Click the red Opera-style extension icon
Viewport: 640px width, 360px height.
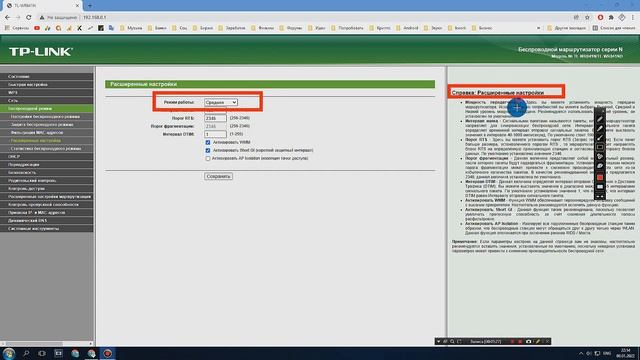point(600,17)
